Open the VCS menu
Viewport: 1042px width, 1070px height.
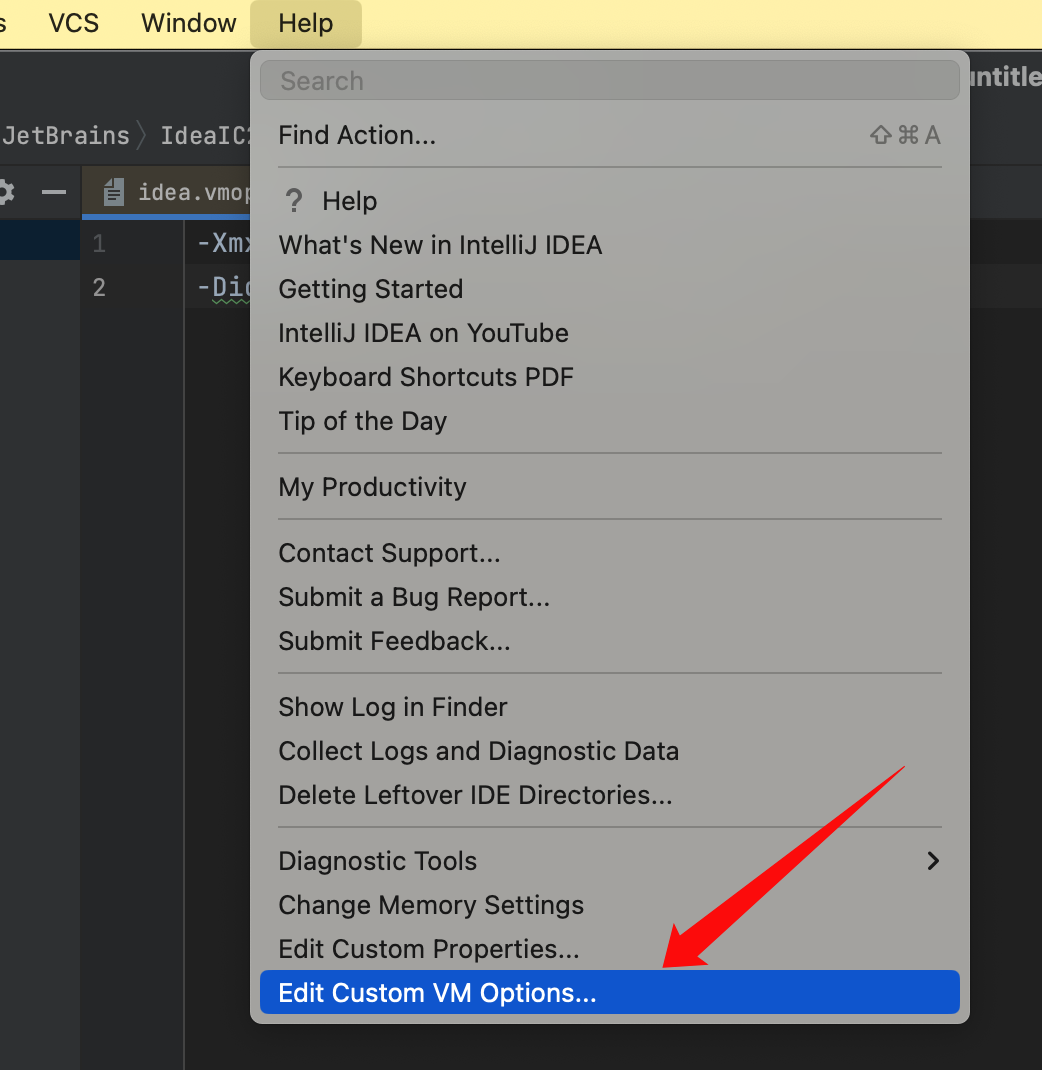pyautogui.click(x=74, y=23)
